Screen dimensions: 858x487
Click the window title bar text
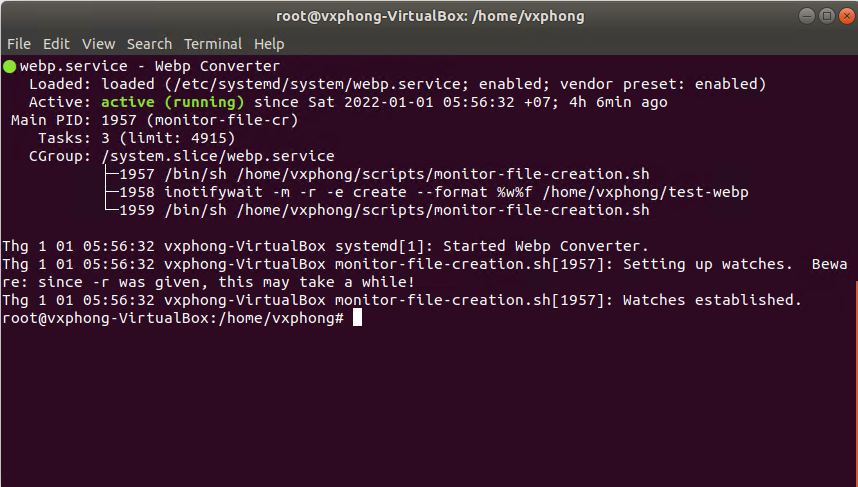pos(429,16)
